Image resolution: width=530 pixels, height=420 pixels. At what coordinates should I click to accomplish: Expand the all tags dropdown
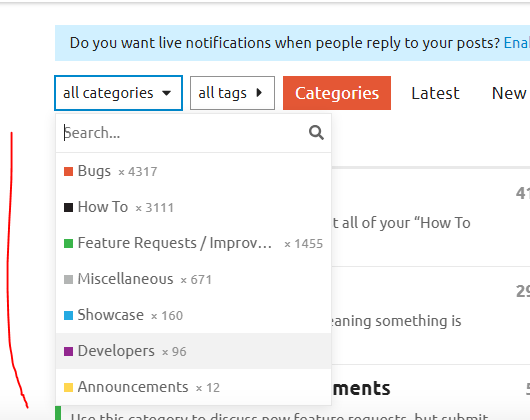tap(232, 93)
